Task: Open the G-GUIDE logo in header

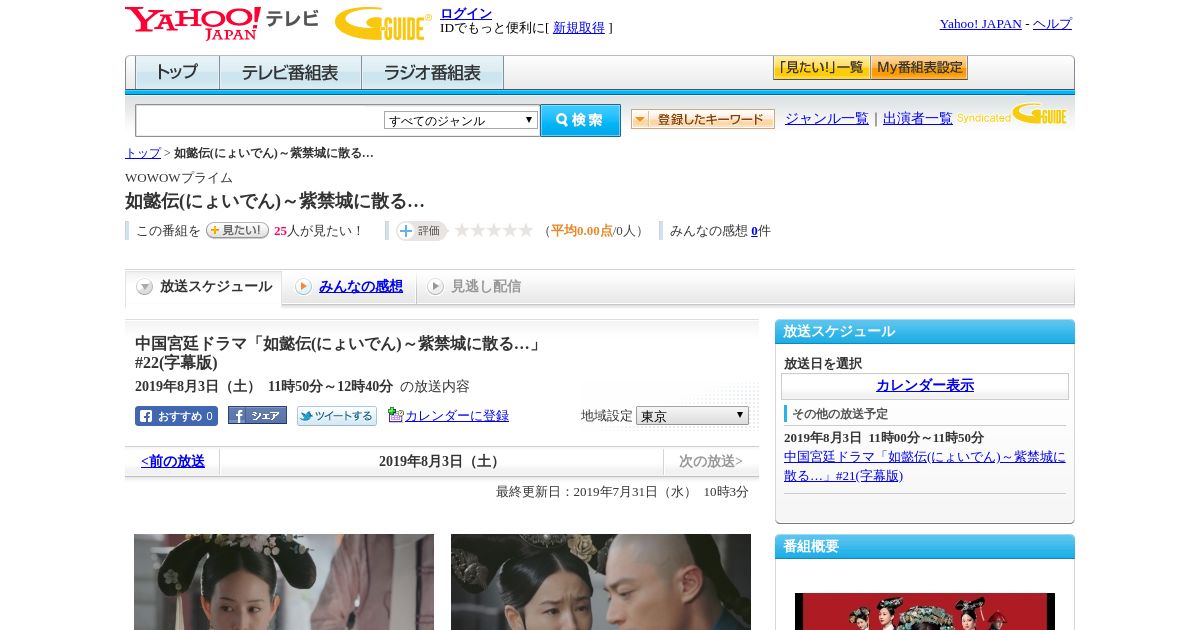Action: pos(383,23)
